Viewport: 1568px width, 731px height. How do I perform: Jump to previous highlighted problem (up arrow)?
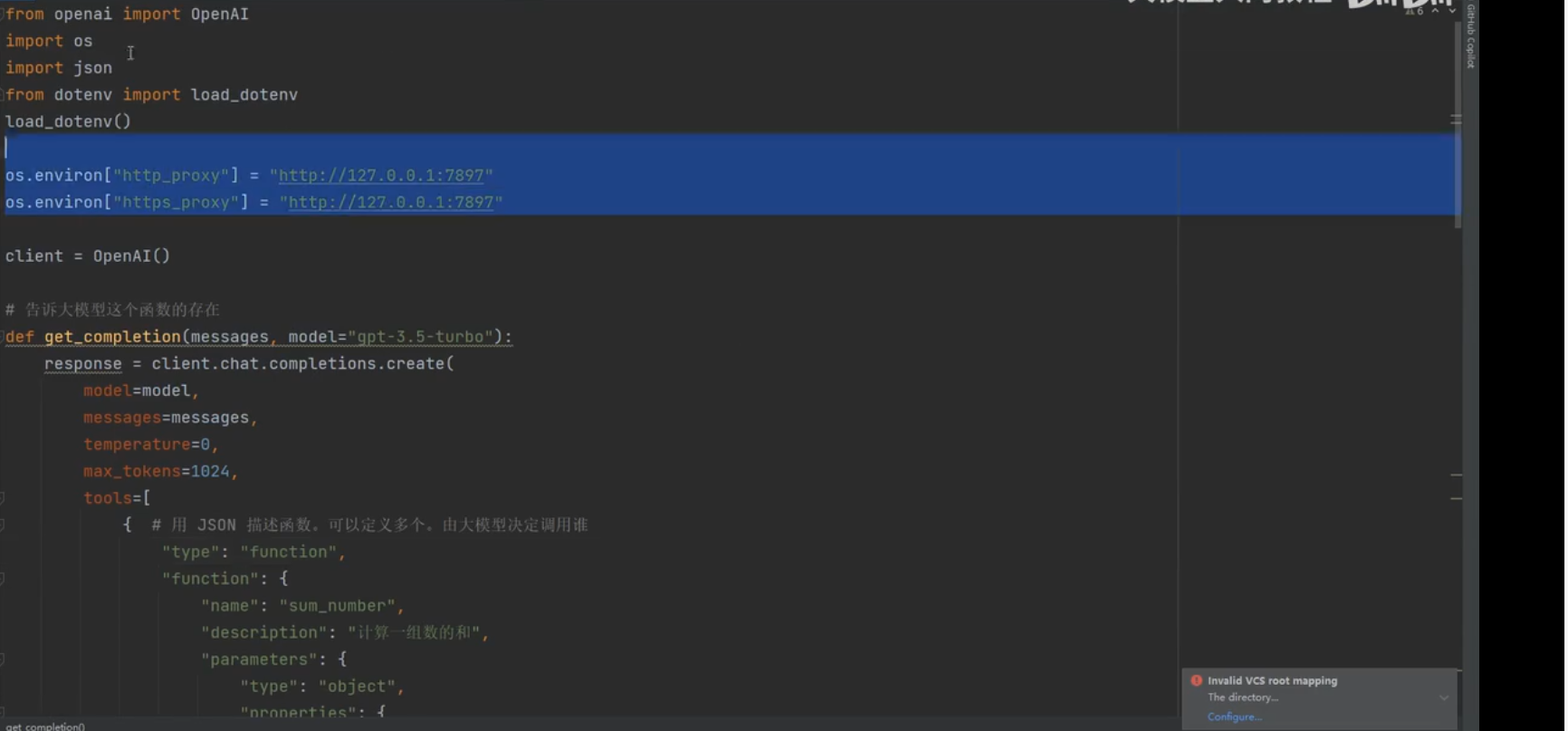coord(1435,11)
